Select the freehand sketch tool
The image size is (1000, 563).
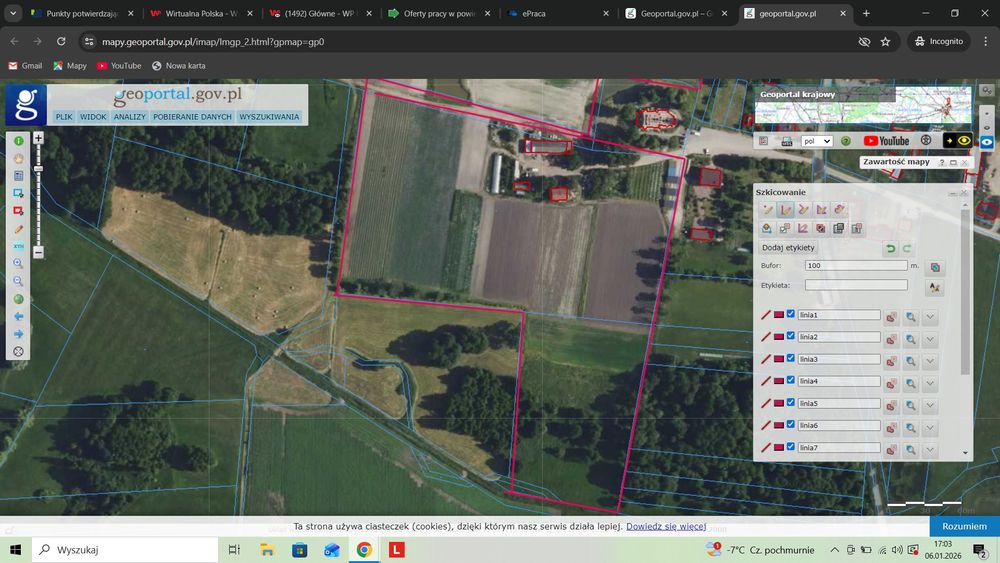[839, 210]
